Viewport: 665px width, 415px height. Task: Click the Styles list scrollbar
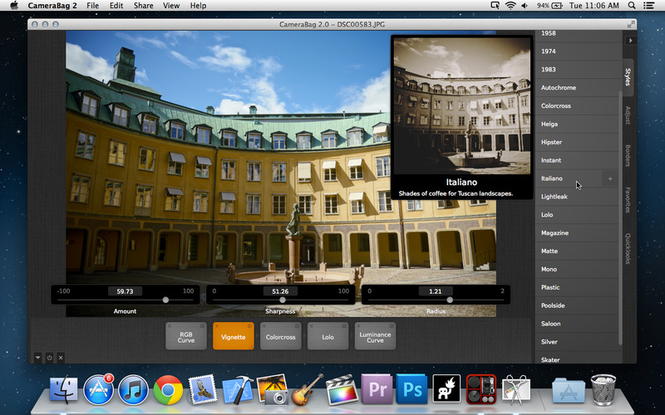point(620,218)
